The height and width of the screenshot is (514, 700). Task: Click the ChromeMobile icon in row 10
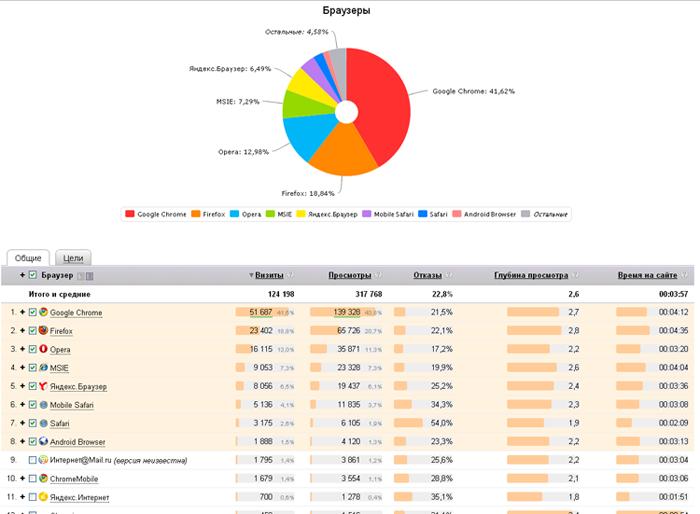[x=43, y=478]
